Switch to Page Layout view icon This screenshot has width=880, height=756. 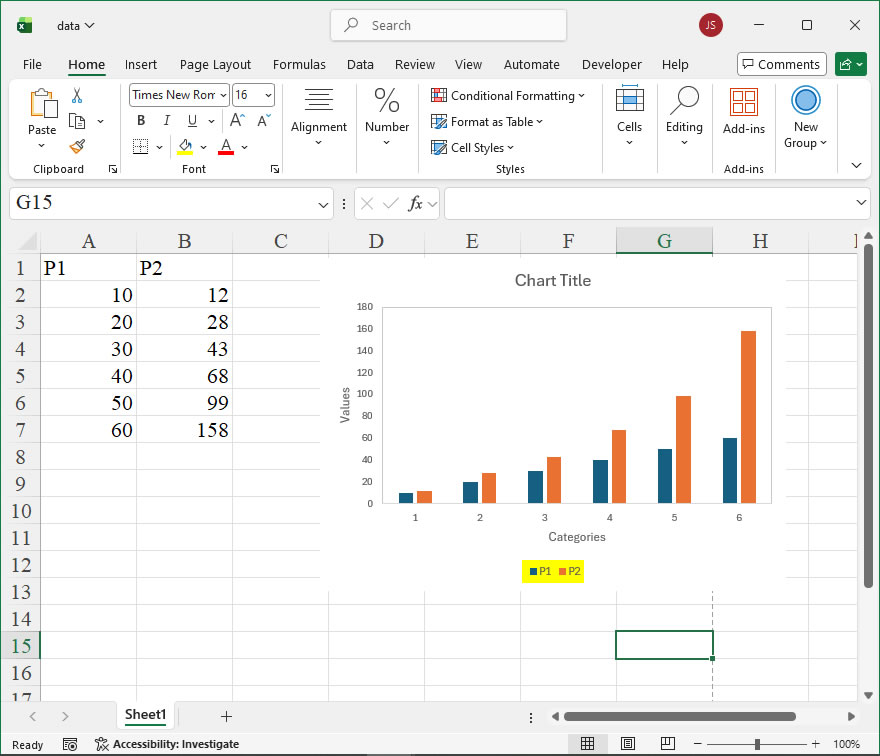[627, 744]
